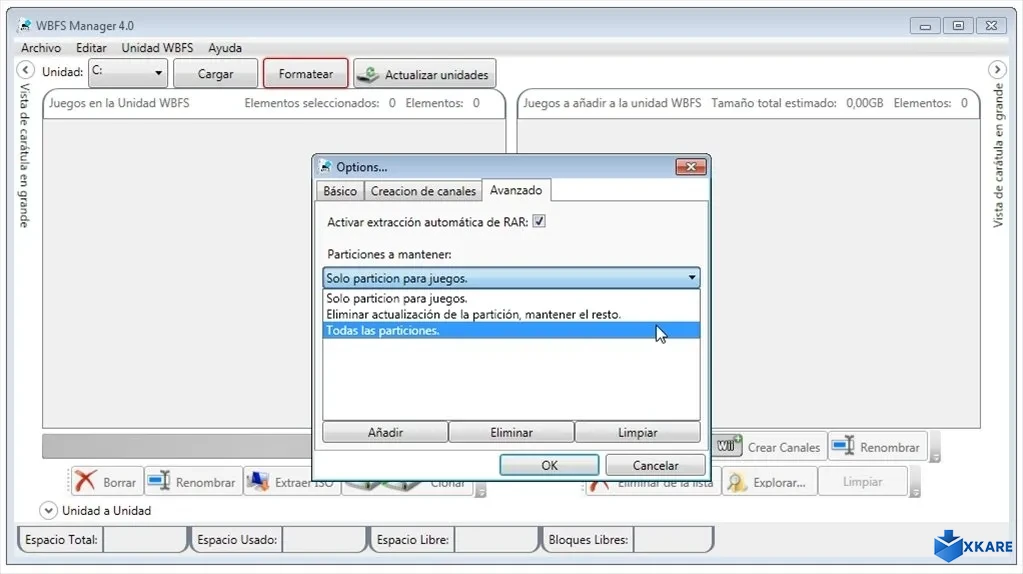Open Particiones a mantener combo box
Screen dimensions: 1023x574
[x=512, y=278]
